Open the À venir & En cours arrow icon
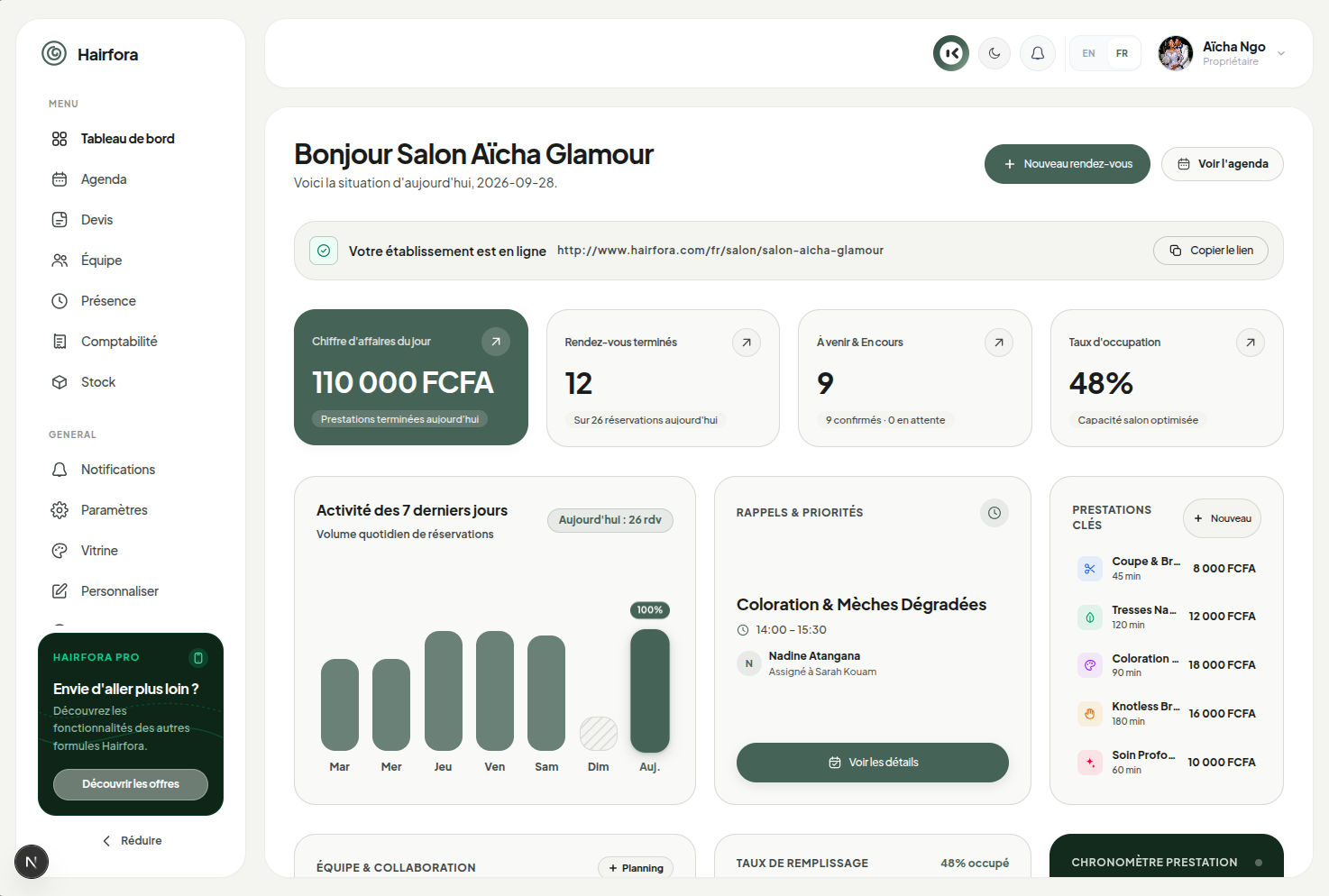This screenshot has height=896, width=1329. pos(999,343)
